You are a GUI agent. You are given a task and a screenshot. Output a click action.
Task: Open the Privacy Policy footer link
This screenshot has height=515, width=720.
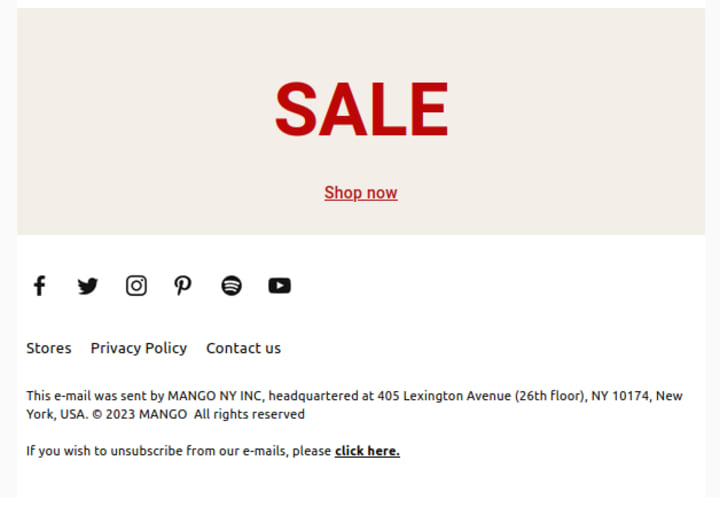click(x=139, y=348)
